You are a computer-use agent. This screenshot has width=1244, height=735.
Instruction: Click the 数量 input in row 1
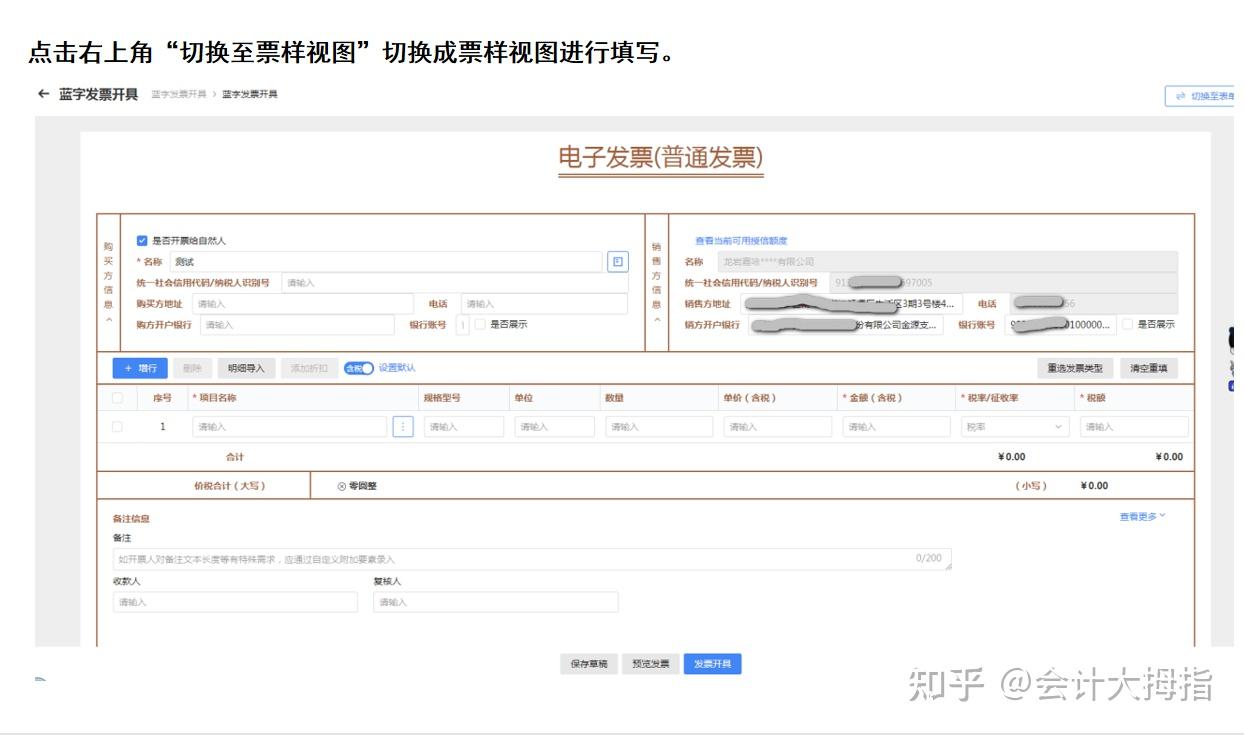tap(659, 427)
